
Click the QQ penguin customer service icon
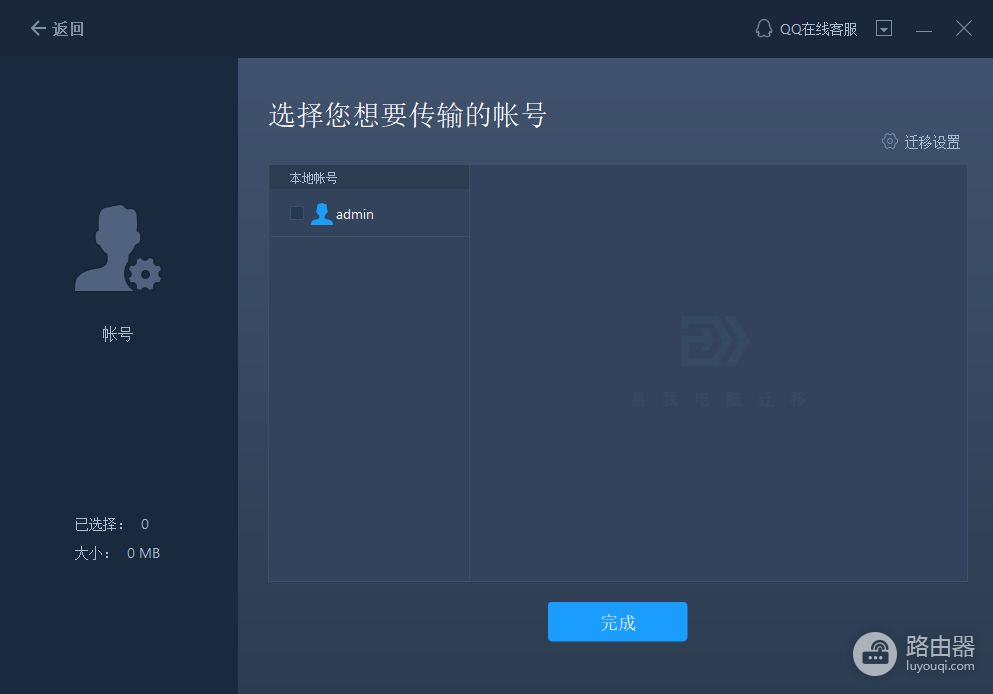tap(764, 28)
